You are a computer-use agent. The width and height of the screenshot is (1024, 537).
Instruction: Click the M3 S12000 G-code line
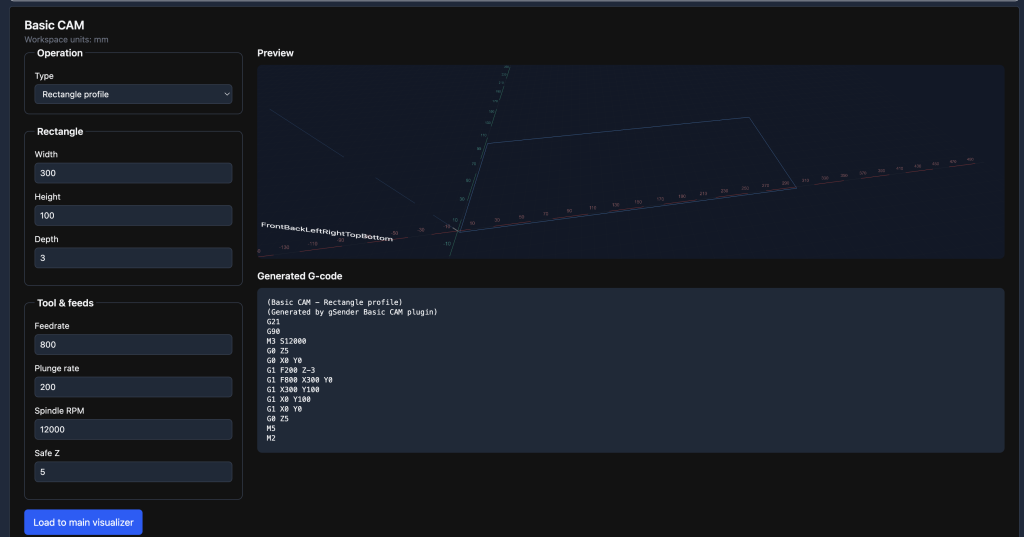coord(286,341)
